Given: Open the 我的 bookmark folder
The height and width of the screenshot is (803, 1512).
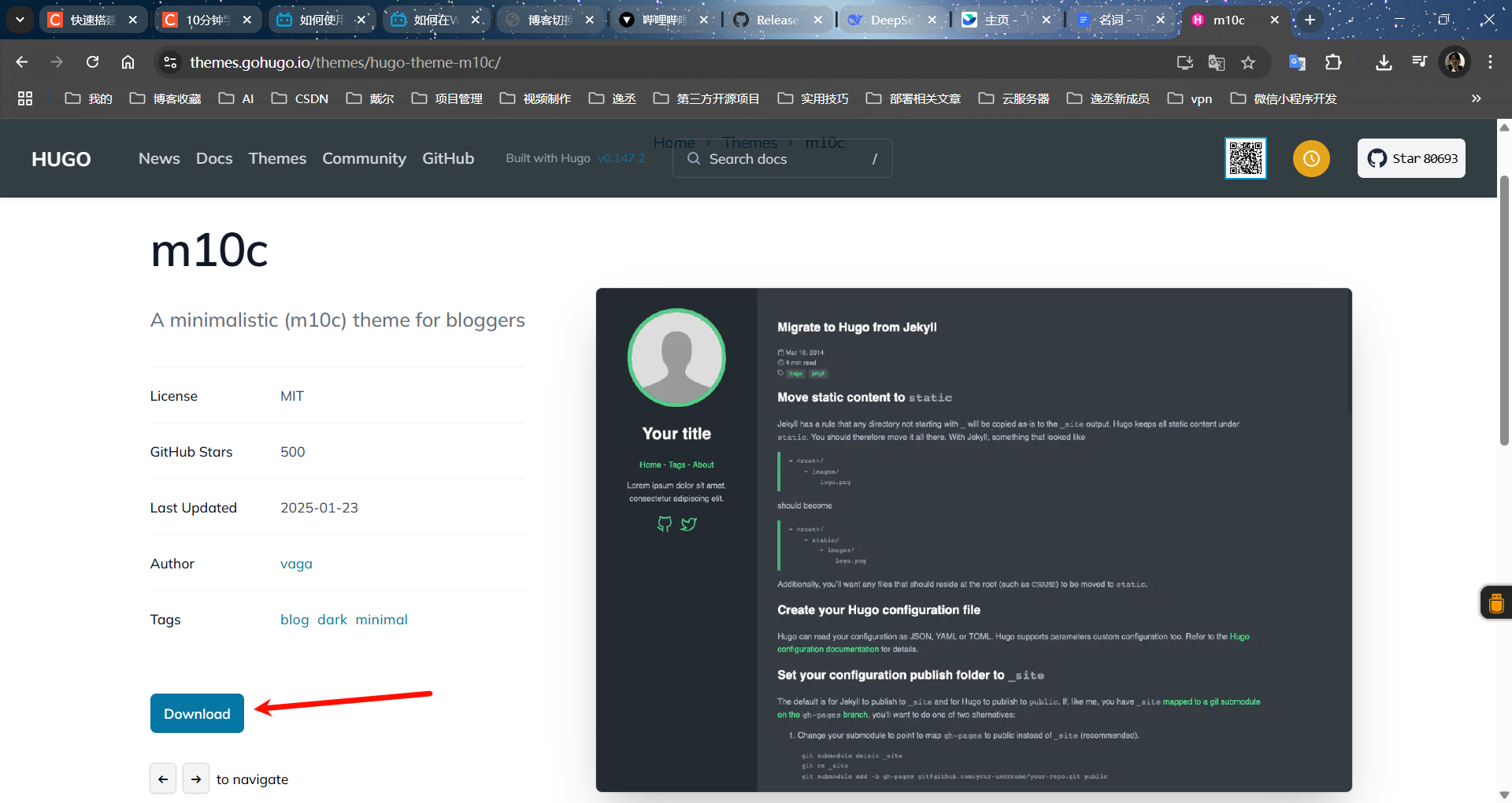Looking at the screenshot, I should pos(88,98).
